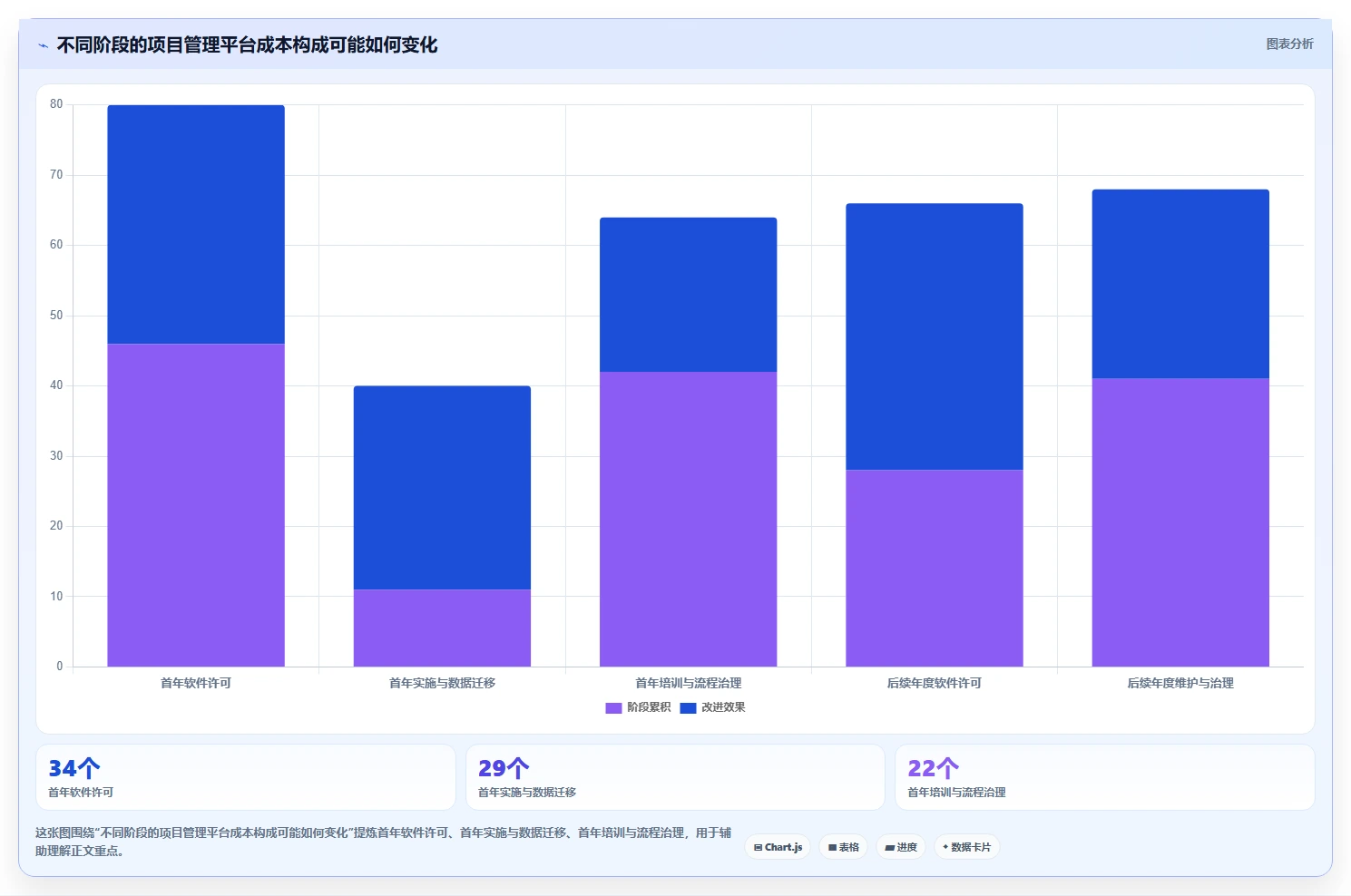Click the 22个 stat card value
1351x896 pixels.
pos(934,768)
